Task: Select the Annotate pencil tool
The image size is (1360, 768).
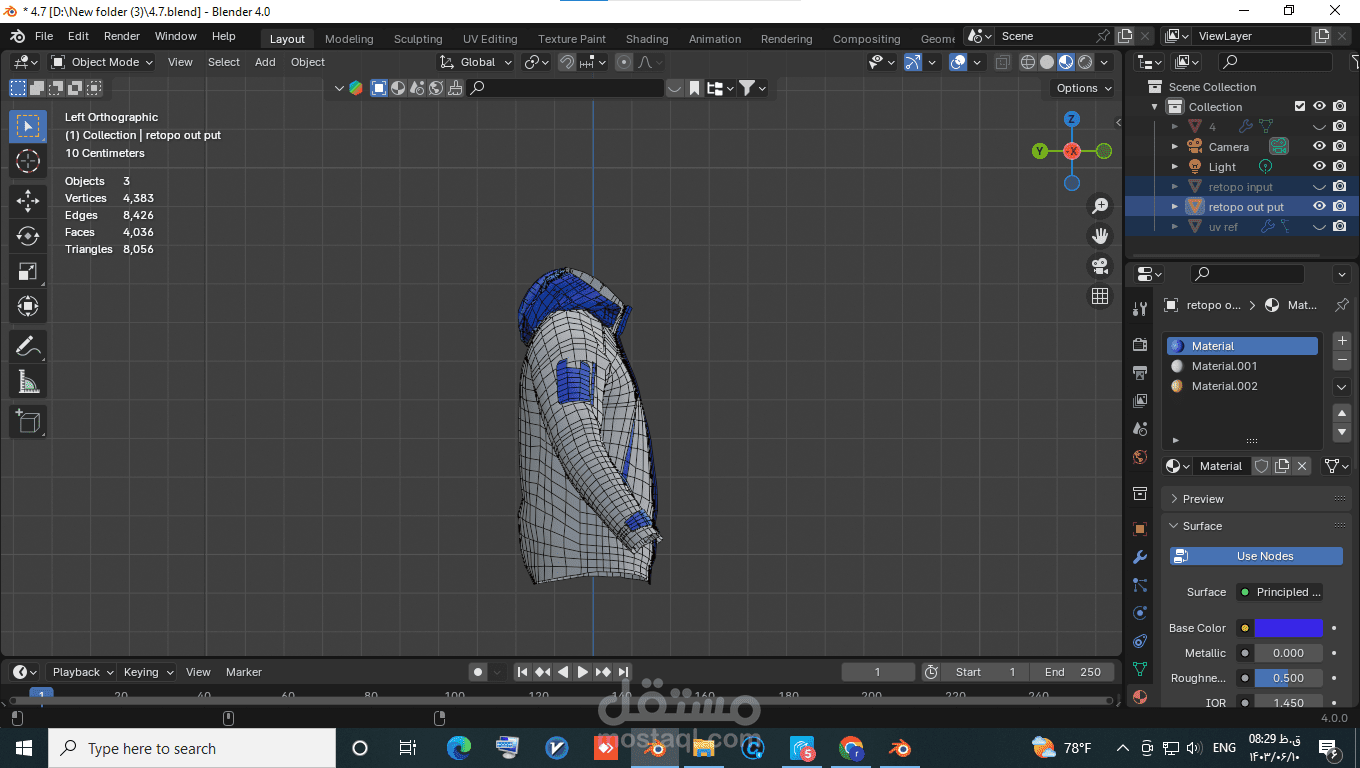Action: point(28,346)
